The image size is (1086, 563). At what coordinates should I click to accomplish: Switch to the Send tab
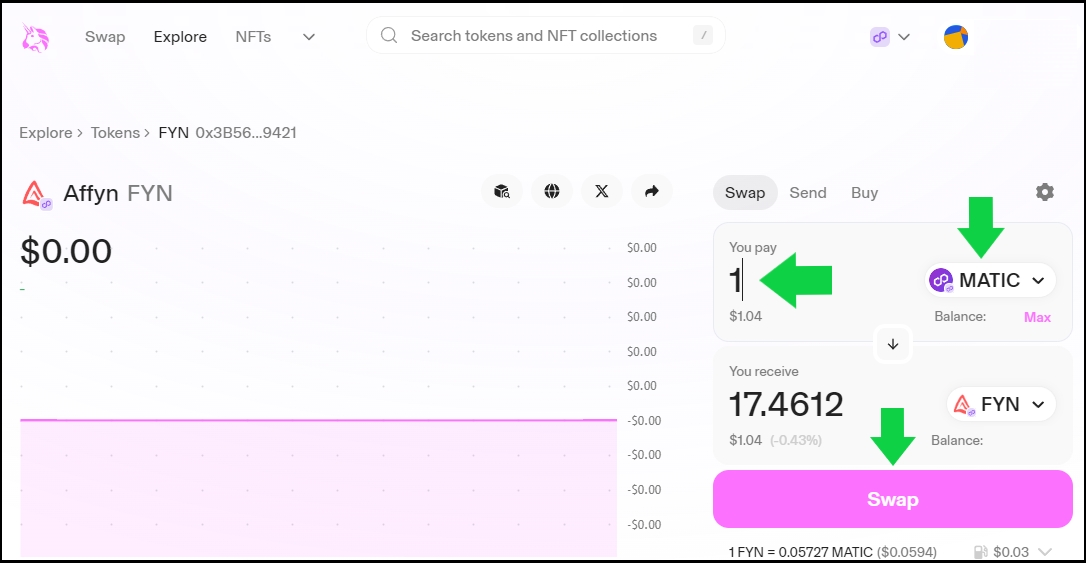click(808, 193)
